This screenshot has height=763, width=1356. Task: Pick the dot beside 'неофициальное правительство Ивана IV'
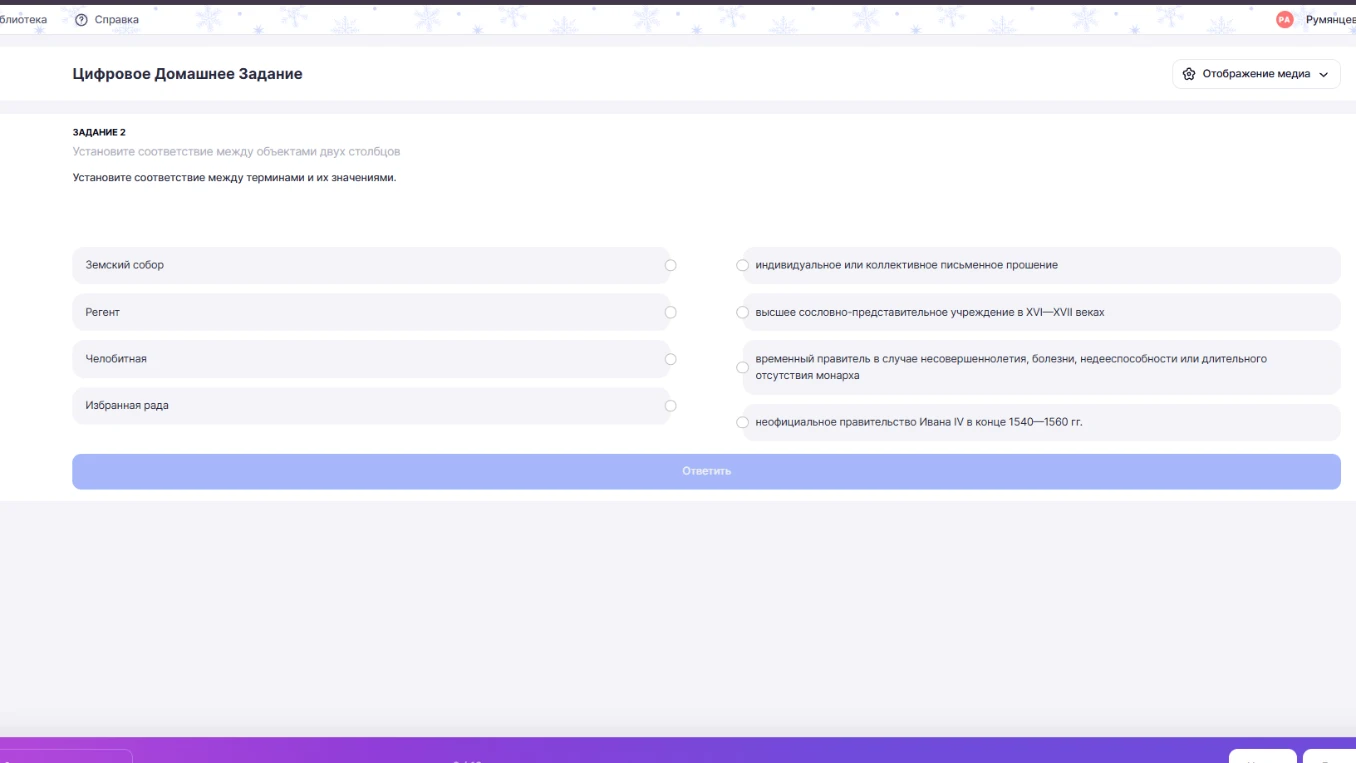[x=742, y=423]
